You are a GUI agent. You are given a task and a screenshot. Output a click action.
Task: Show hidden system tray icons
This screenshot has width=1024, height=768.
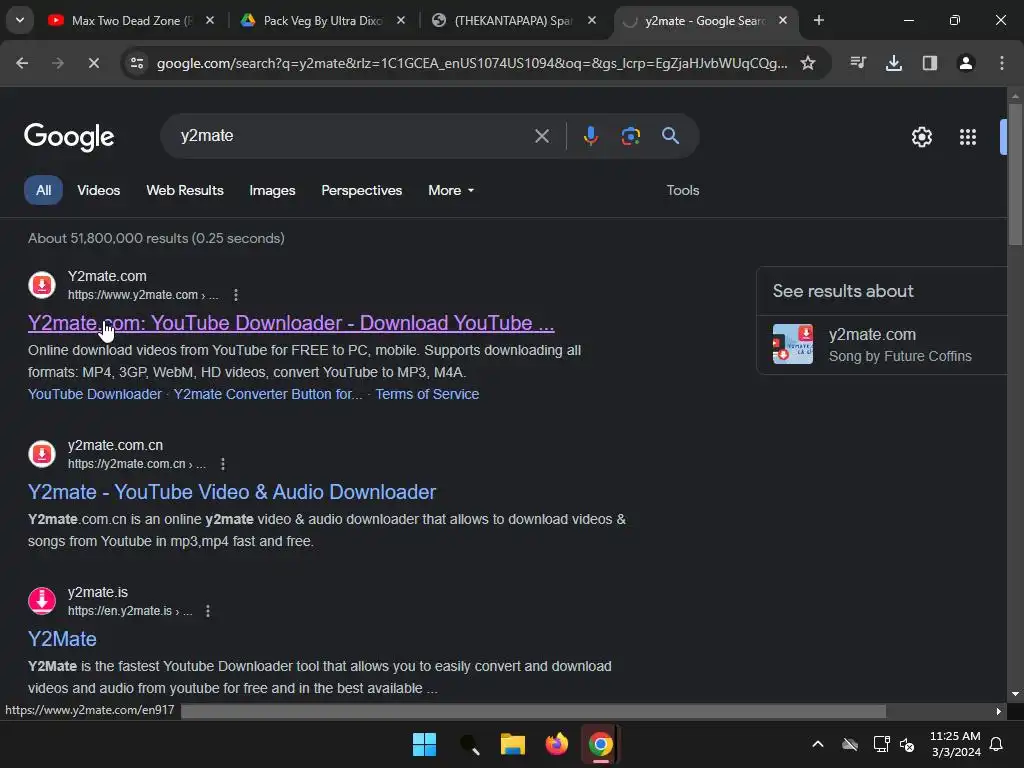pos(818,744)
